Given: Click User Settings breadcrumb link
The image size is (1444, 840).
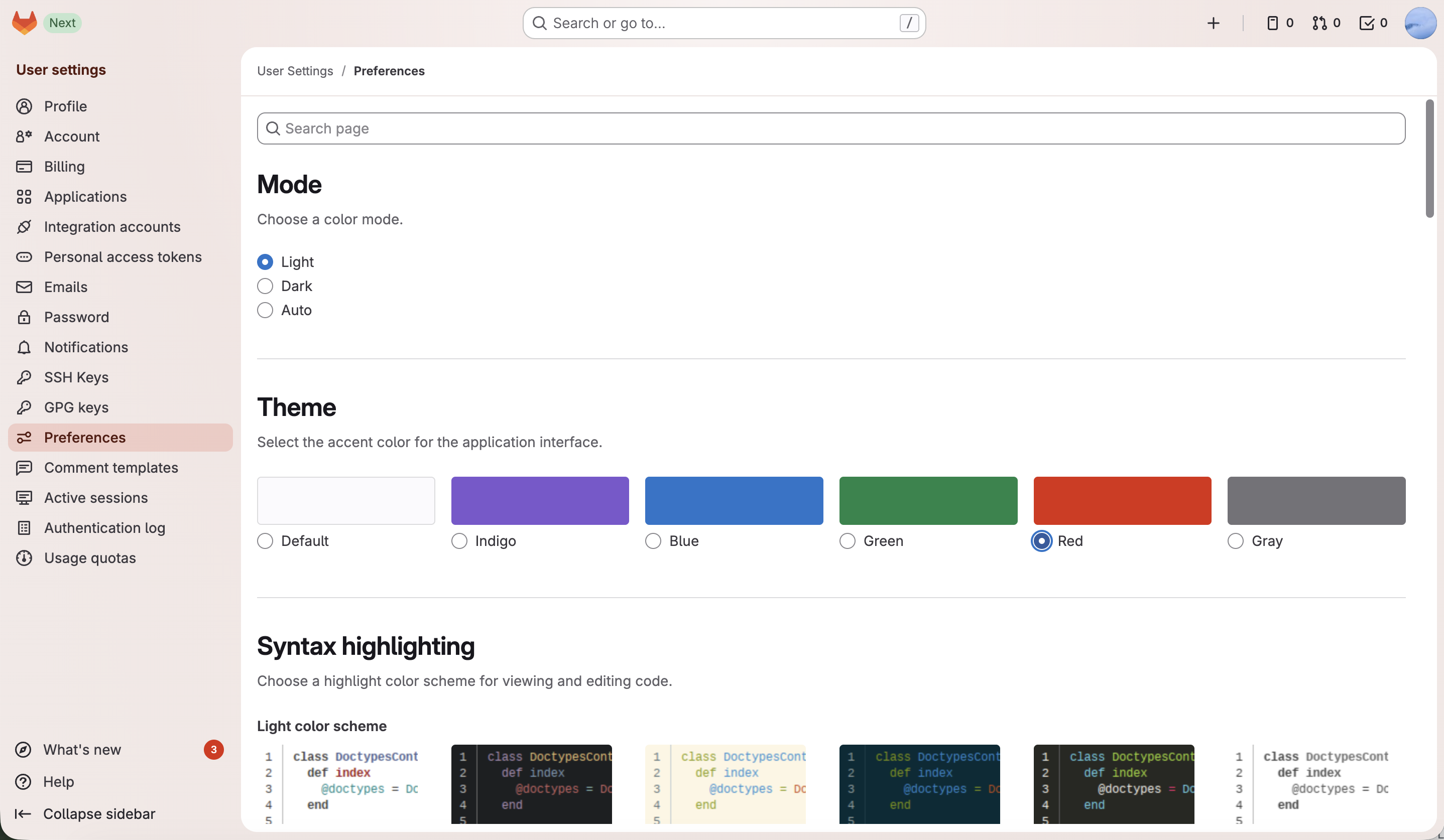Looking at the screenshot, I should click(295, 71).
